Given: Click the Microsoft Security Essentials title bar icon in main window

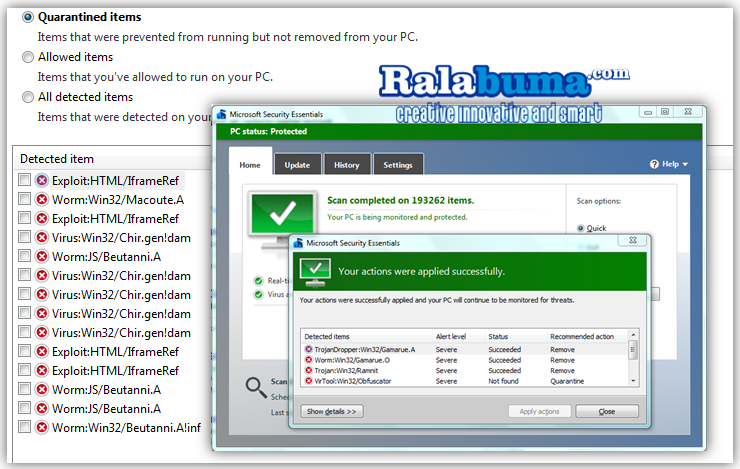Looking at the screenshot, I should (221, 114).
